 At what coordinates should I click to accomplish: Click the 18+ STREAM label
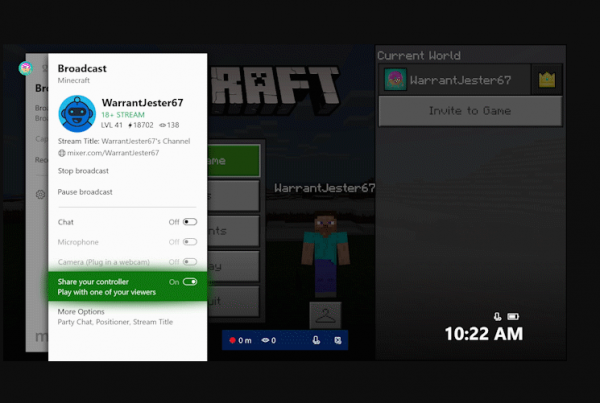coord(123,115)
